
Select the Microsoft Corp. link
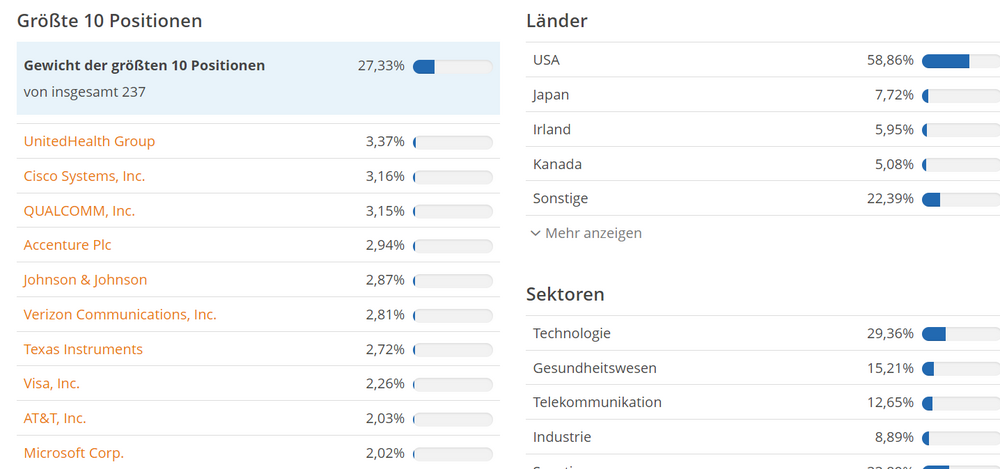(74, 453)
